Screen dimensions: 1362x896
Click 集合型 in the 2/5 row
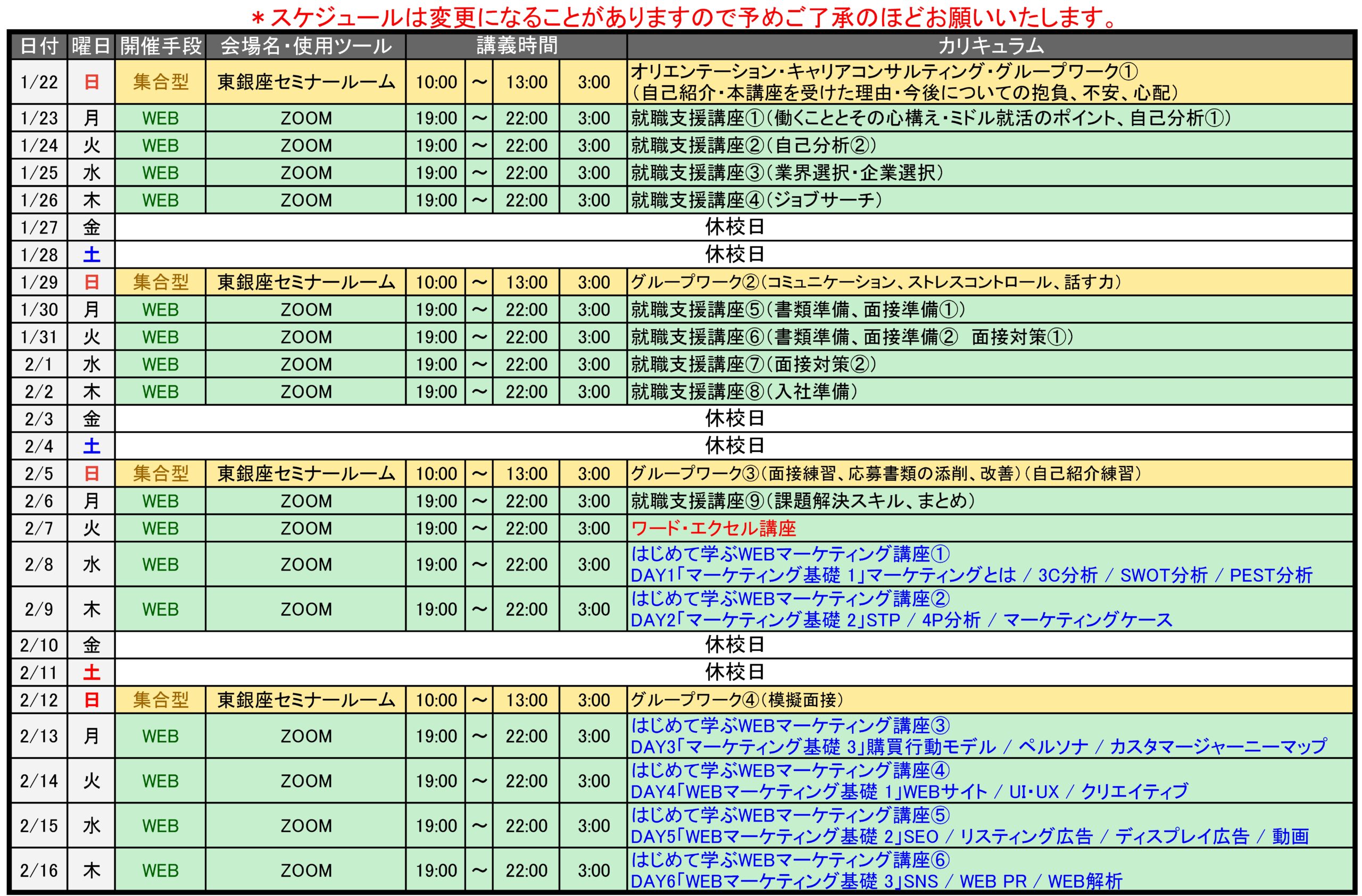pyautogui.click(x=160, y=473)
